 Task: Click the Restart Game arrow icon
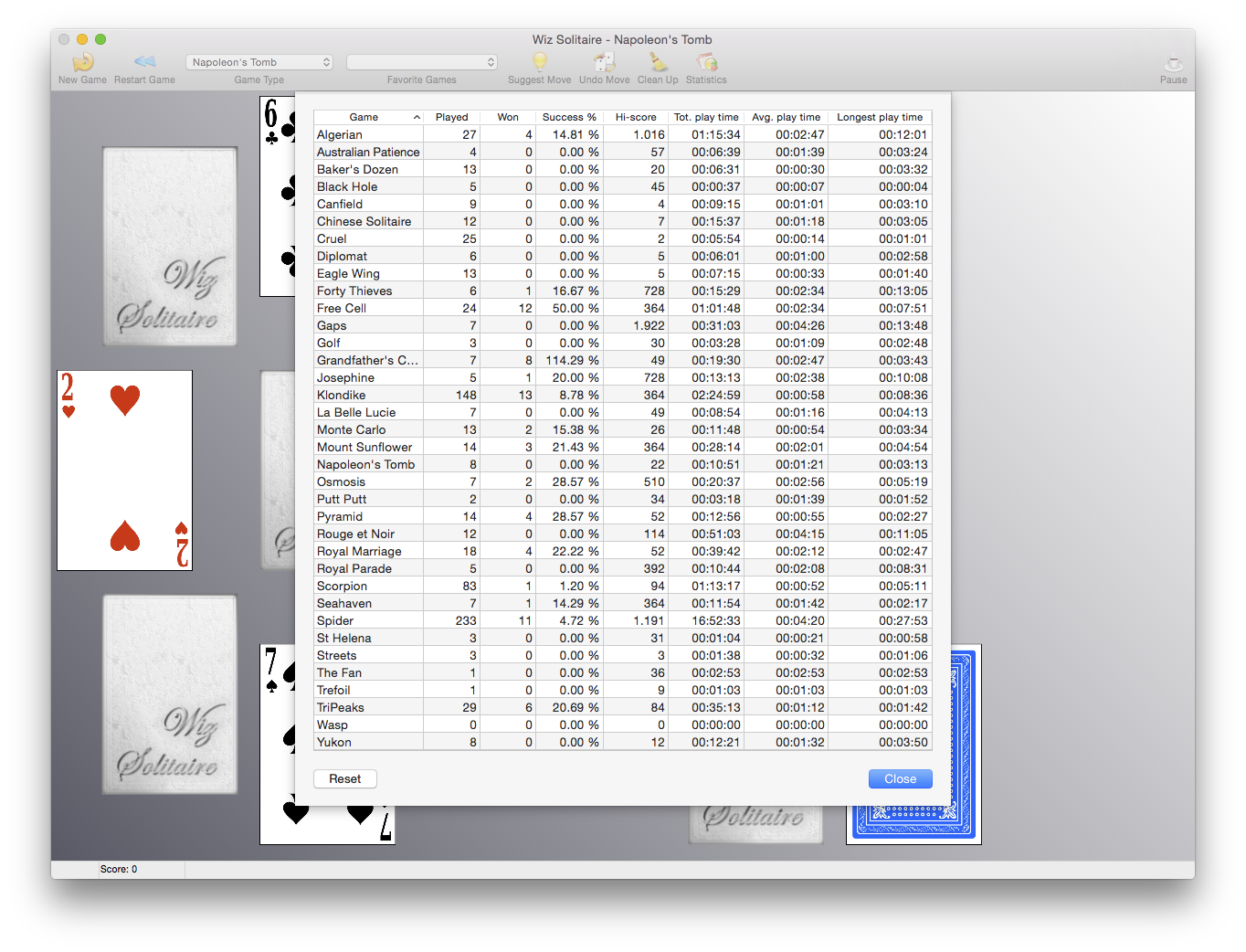[144, 62]
